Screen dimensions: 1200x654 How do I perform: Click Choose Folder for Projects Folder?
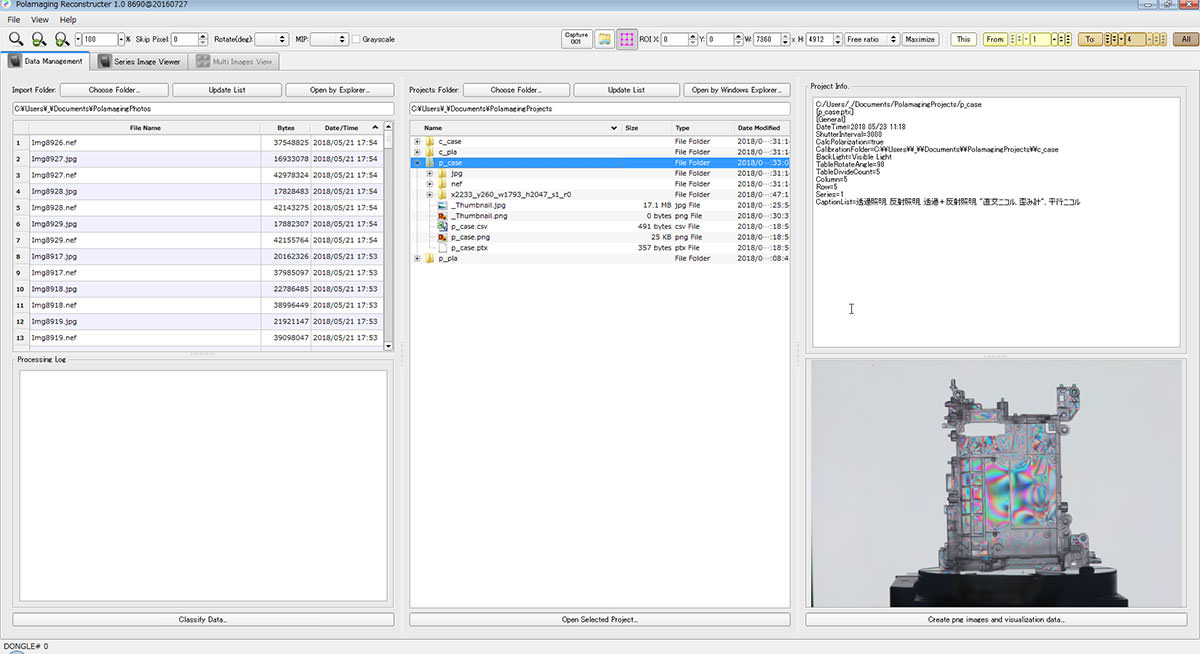(x=516, y=90)
